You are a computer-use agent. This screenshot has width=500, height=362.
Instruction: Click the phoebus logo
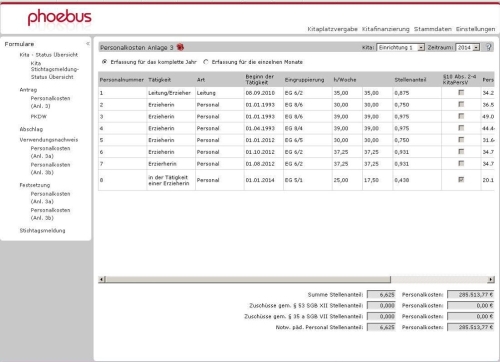(59, 17)
